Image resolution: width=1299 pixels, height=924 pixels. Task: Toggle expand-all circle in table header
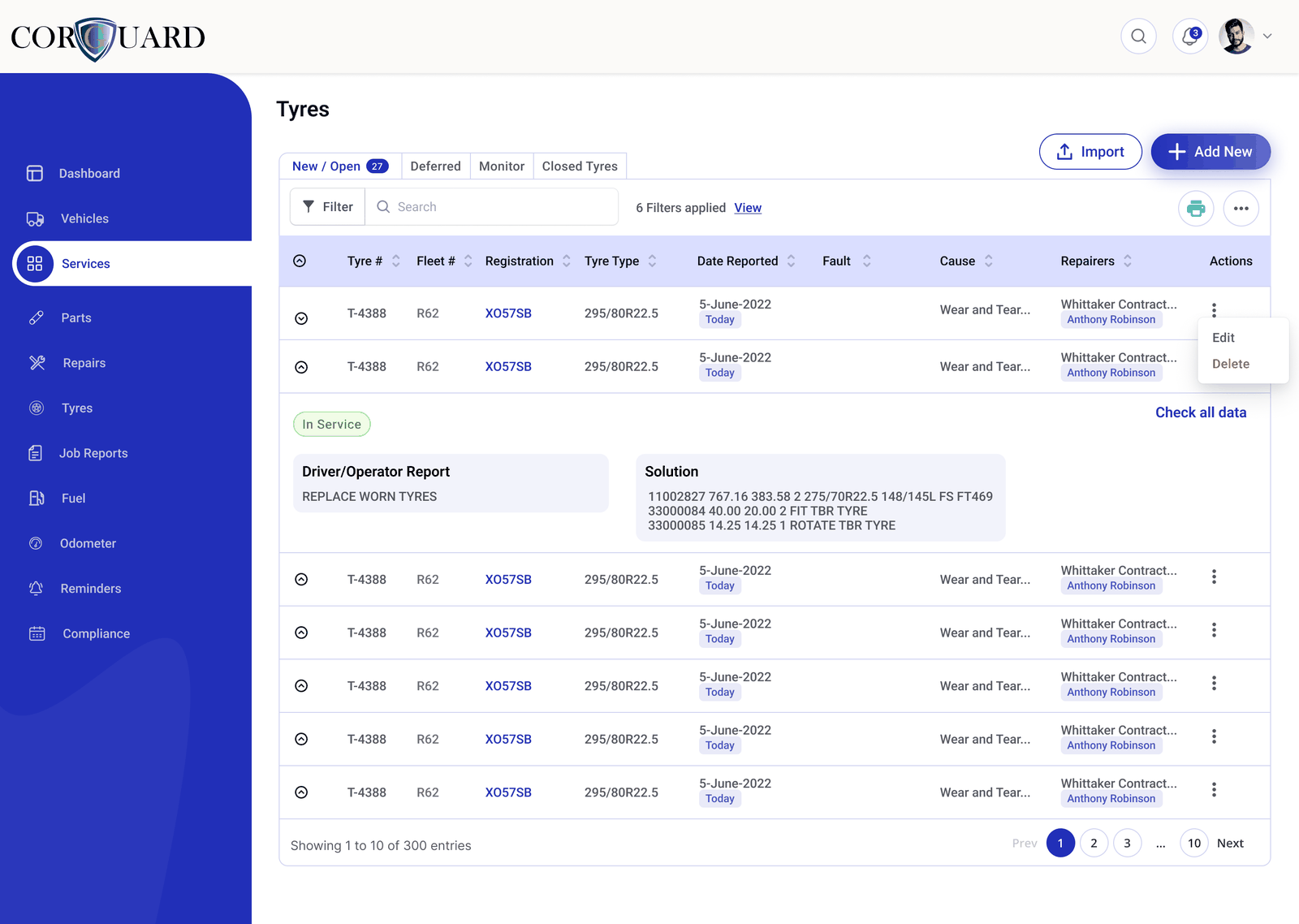pyautogui.click(x=300, y=261)
